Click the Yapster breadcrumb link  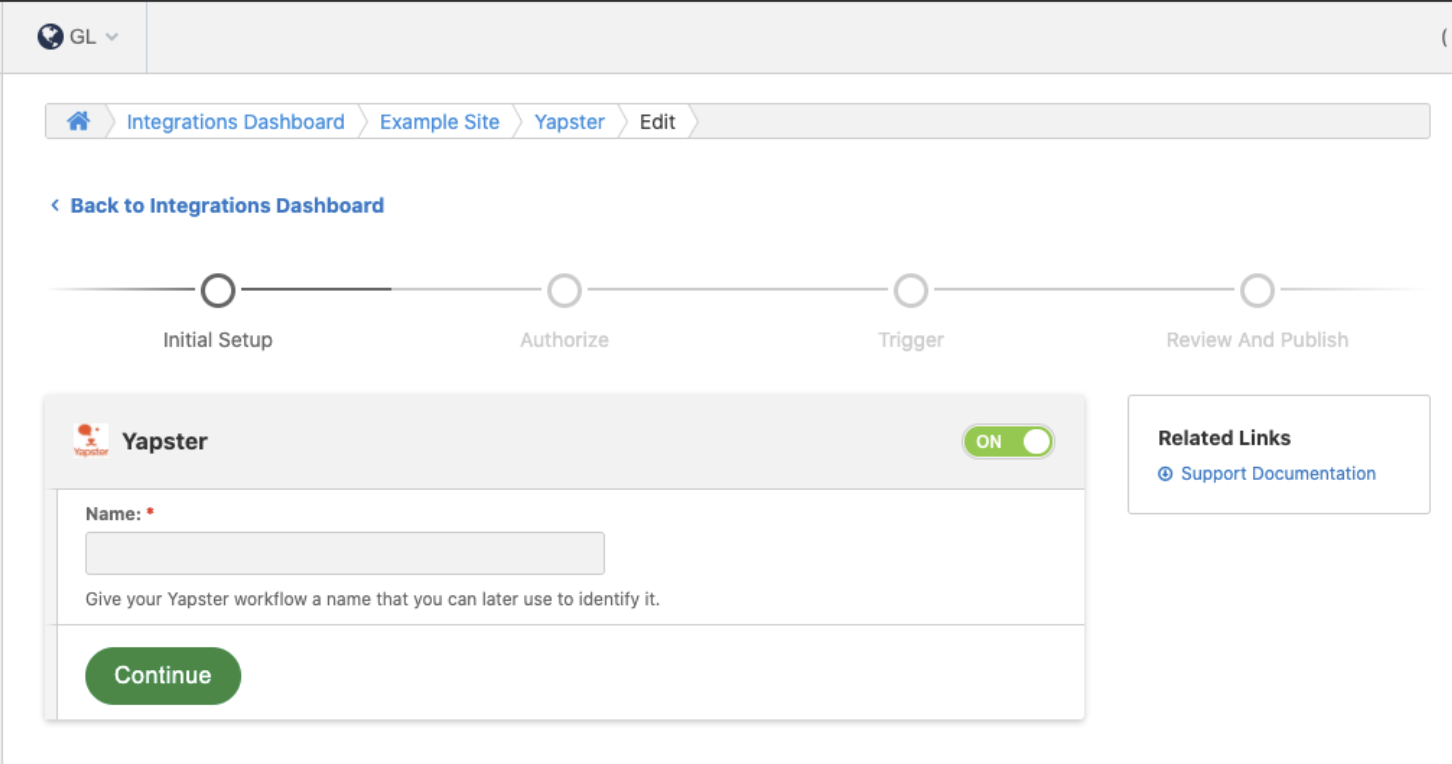click(x=569, y=121)
